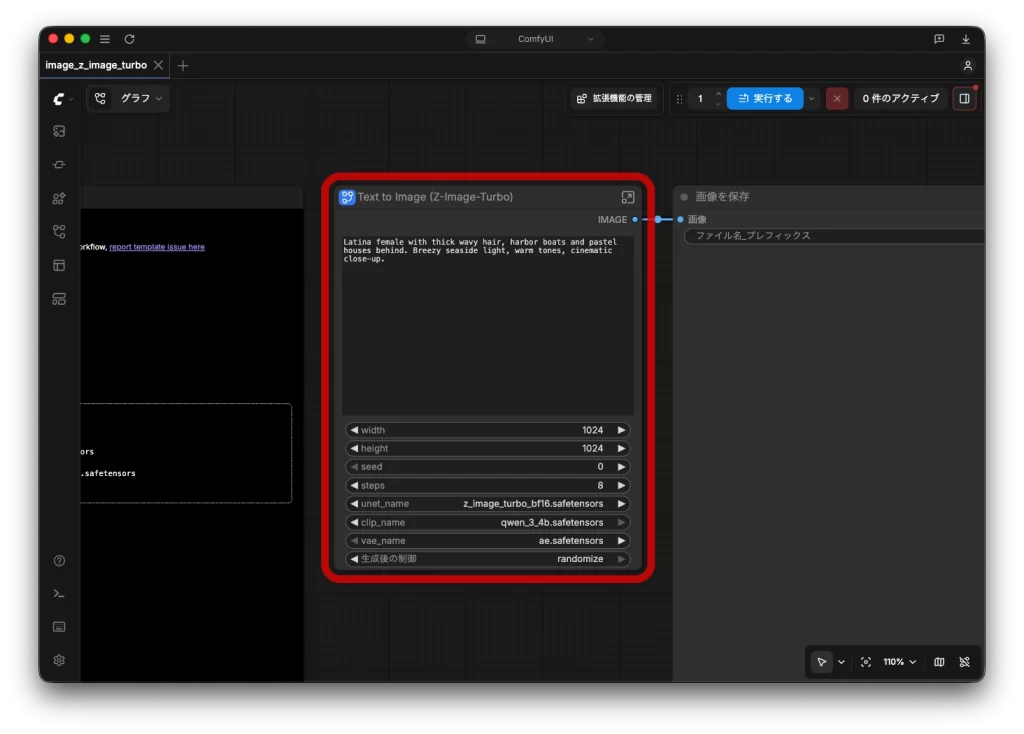Open the ComfyUI logo menu
This screenshot has width=1024, height=734.
[x=59, y=99]
